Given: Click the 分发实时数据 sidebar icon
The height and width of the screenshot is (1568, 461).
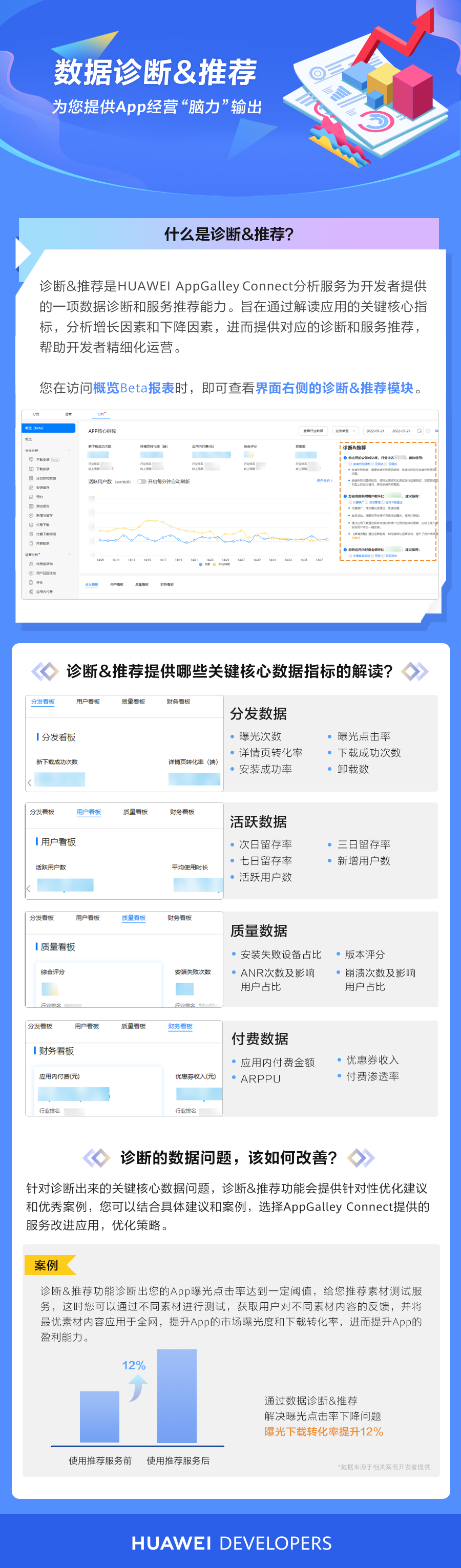Looking at the screenshot, I should pyautogui.click(x=31, y=478).
